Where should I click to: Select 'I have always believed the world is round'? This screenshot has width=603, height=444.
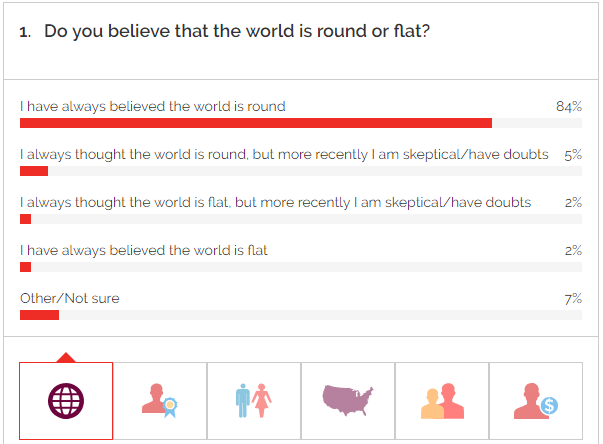(153, 106)
